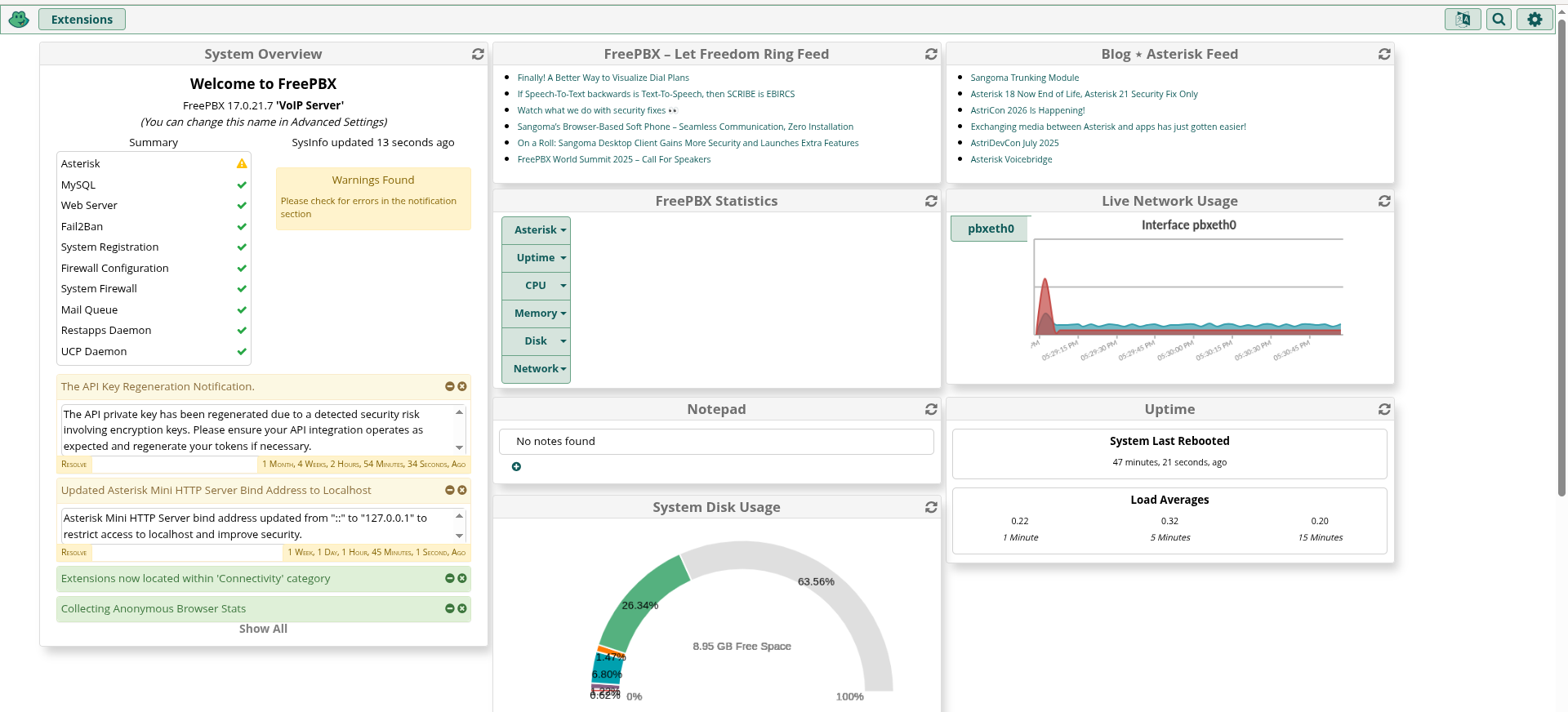1568x712 pixels.
Task: Open the Sangoma Trunking Module link
Action: tap(1024, 78)
